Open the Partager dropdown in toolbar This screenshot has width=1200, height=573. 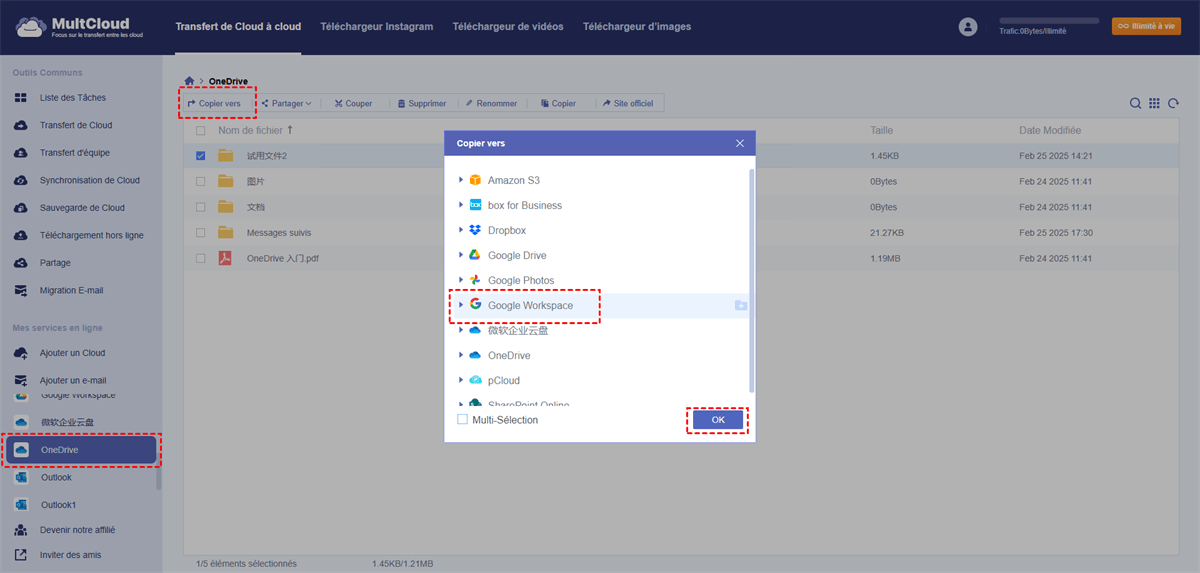(x=286, y=103)
